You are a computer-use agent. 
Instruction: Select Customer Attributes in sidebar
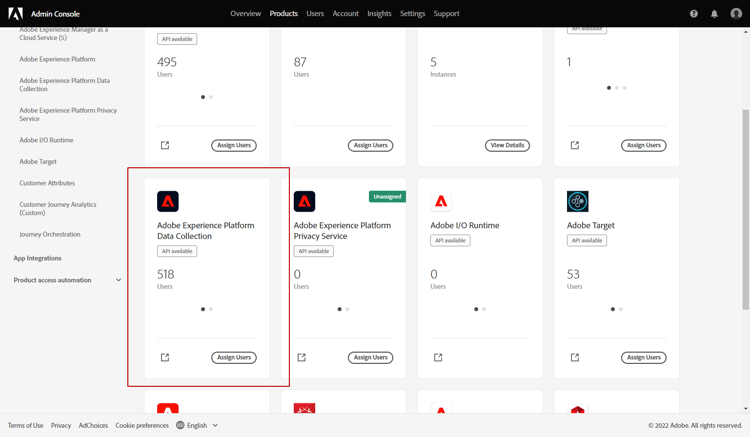(47, 183)
